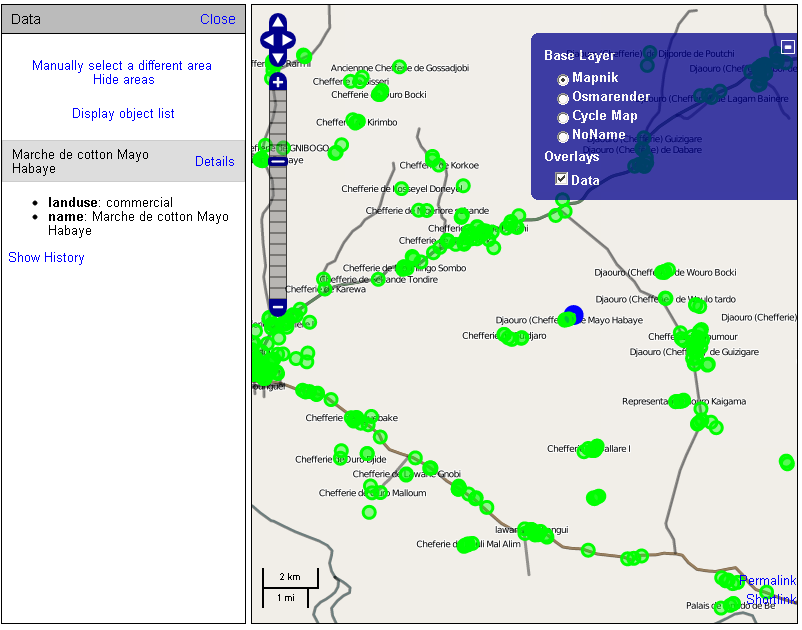Select the NoName base layer
Image resolution: width=802 pixels, height=630 pixels.
563,136
